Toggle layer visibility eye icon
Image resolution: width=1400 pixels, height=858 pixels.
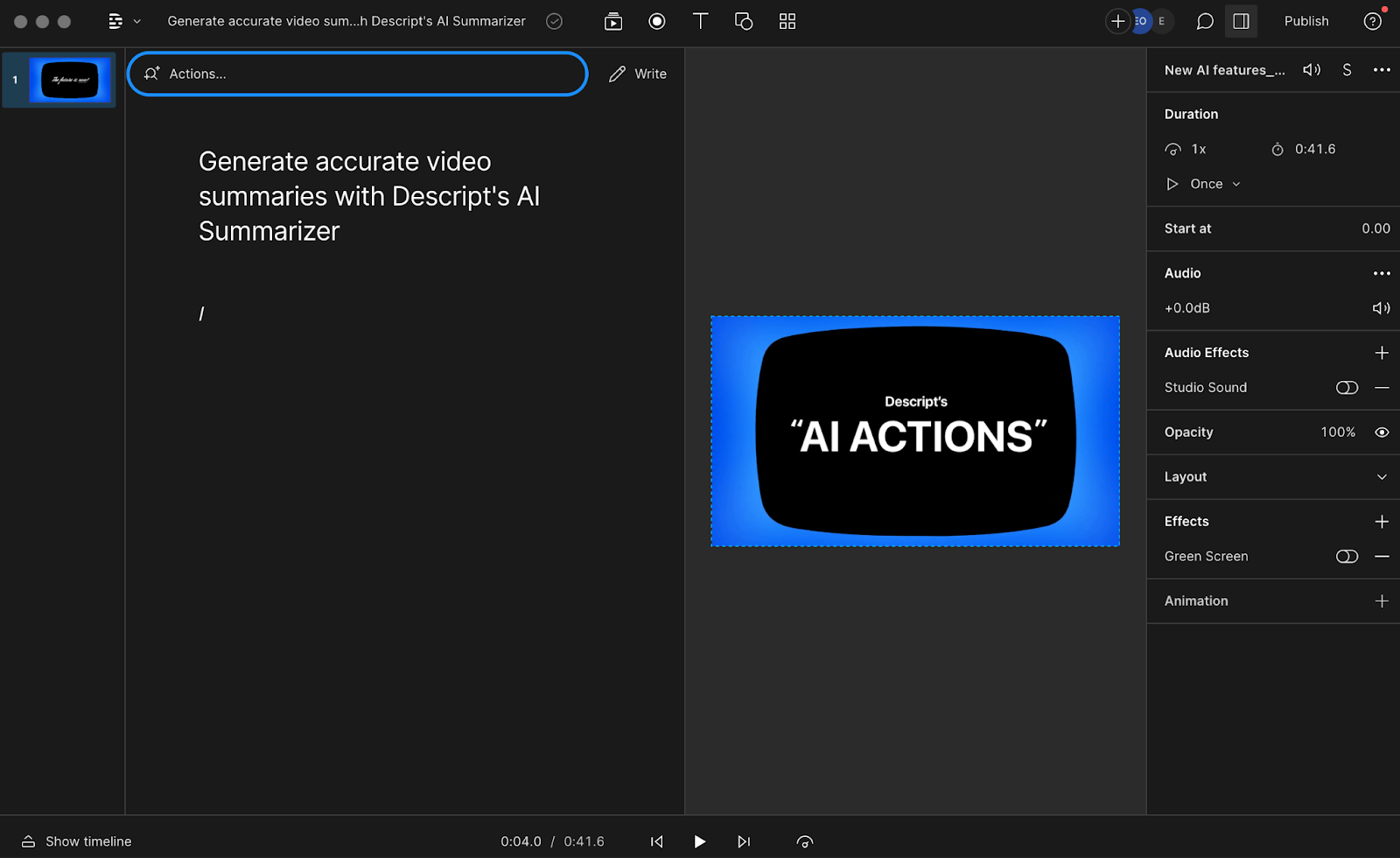click(x=1382, y=433)
